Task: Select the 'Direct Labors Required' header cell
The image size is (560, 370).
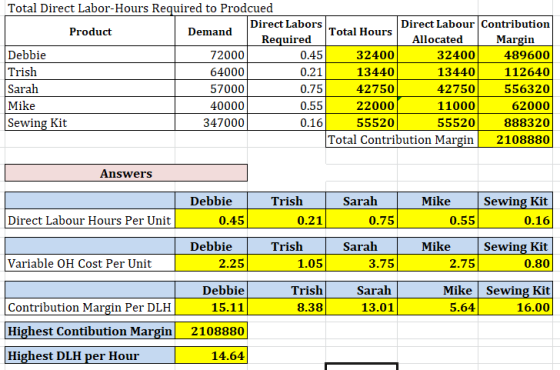Action: tap(286, 31)
